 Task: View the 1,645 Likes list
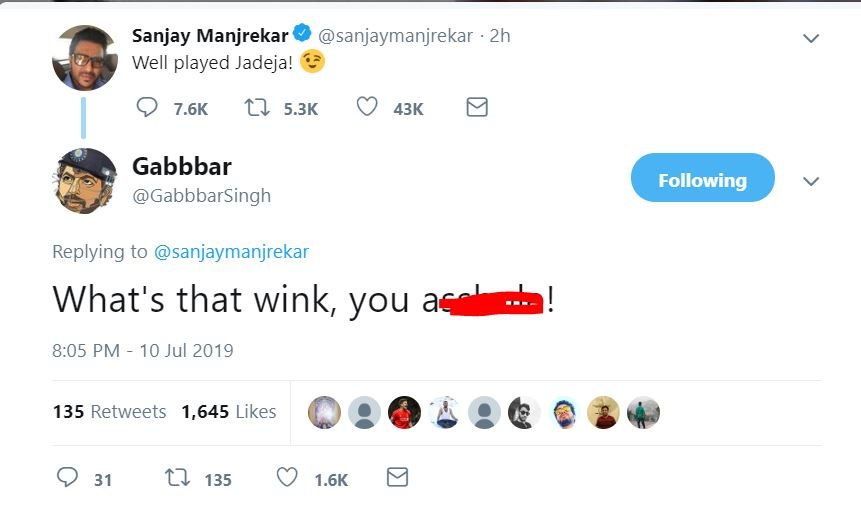point(228,412)
